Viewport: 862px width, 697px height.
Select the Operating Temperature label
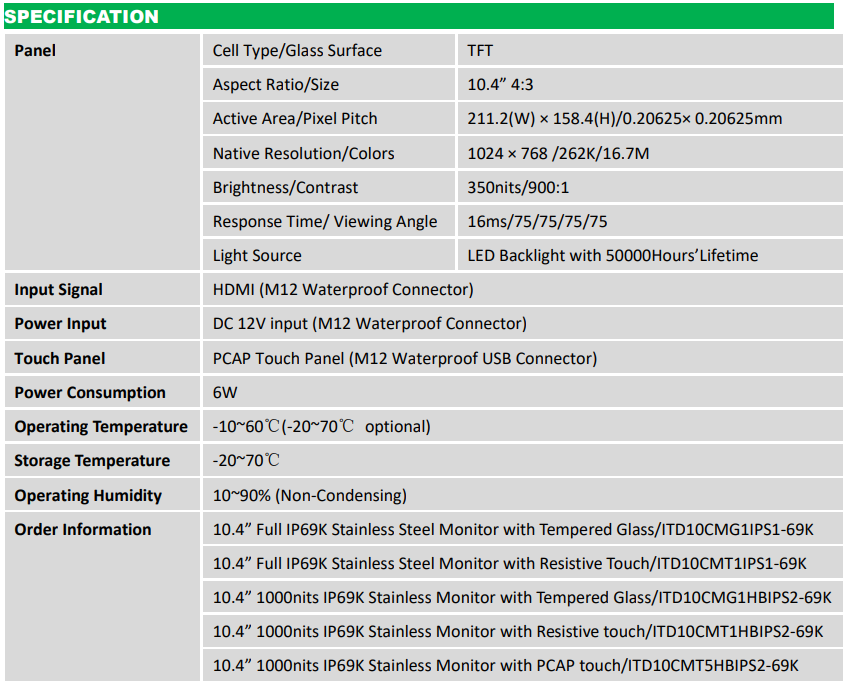coord(101,427)
